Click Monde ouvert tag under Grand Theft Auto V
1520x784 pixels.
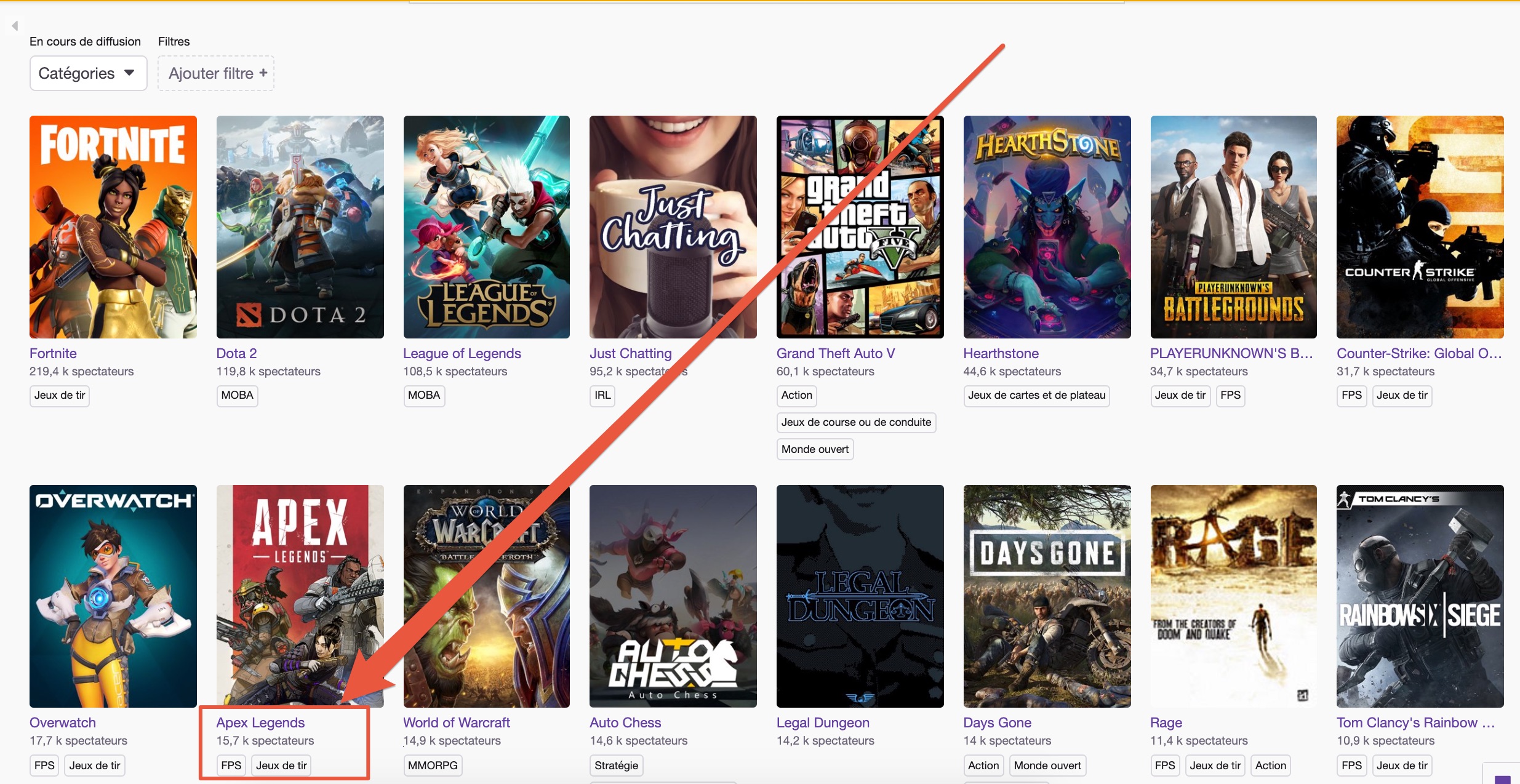[x=815, y=449]
